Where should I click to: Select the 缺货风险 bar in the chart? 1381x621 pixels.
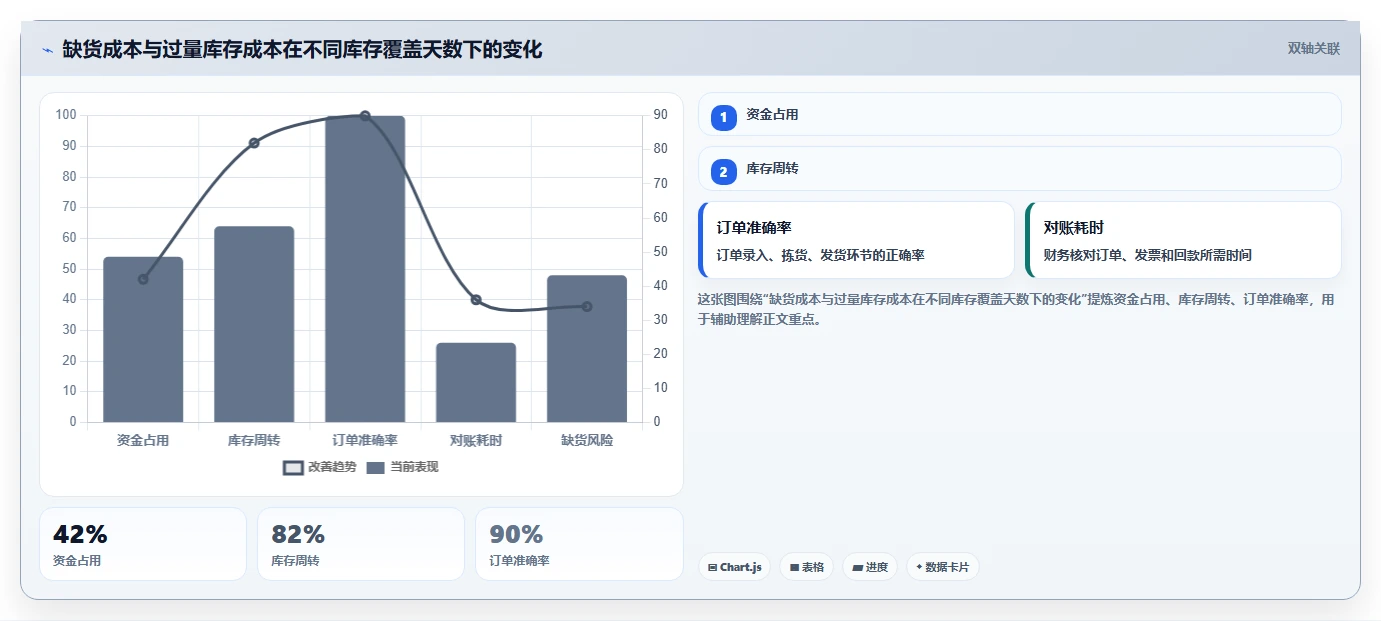[x=587, y=349]
